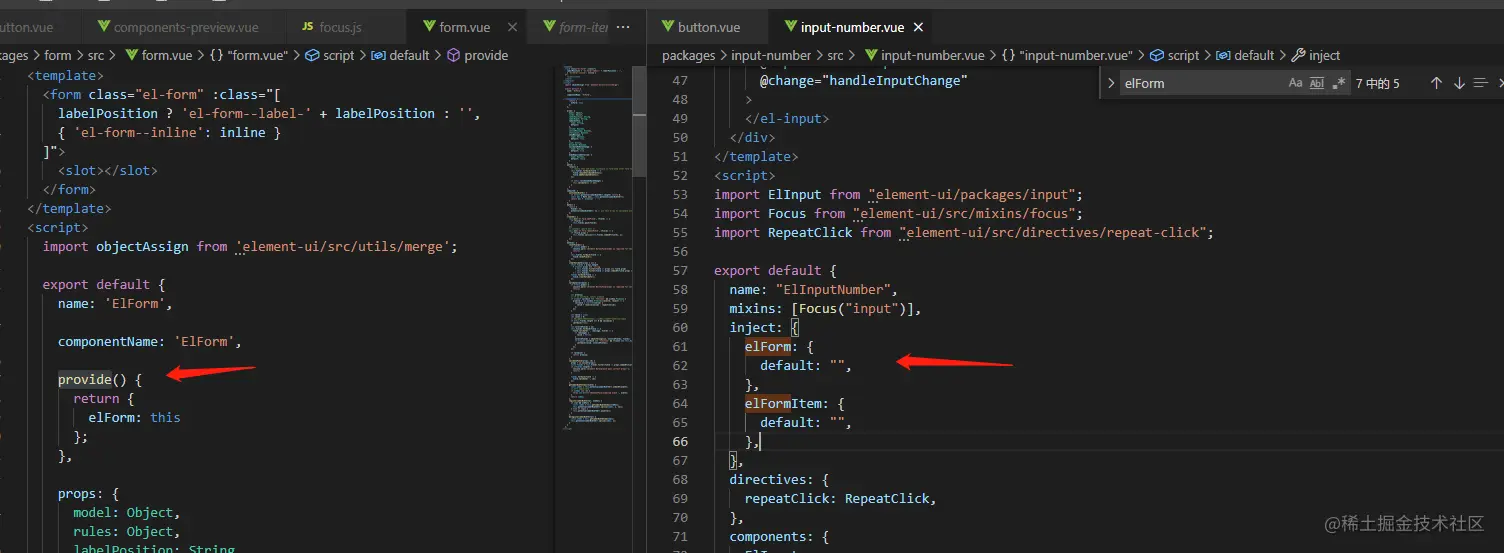The height and width of the screenshot is (553, 1504).
Task: Click the JS icon on focus.js tab
Action: click(x=308, y=27)
